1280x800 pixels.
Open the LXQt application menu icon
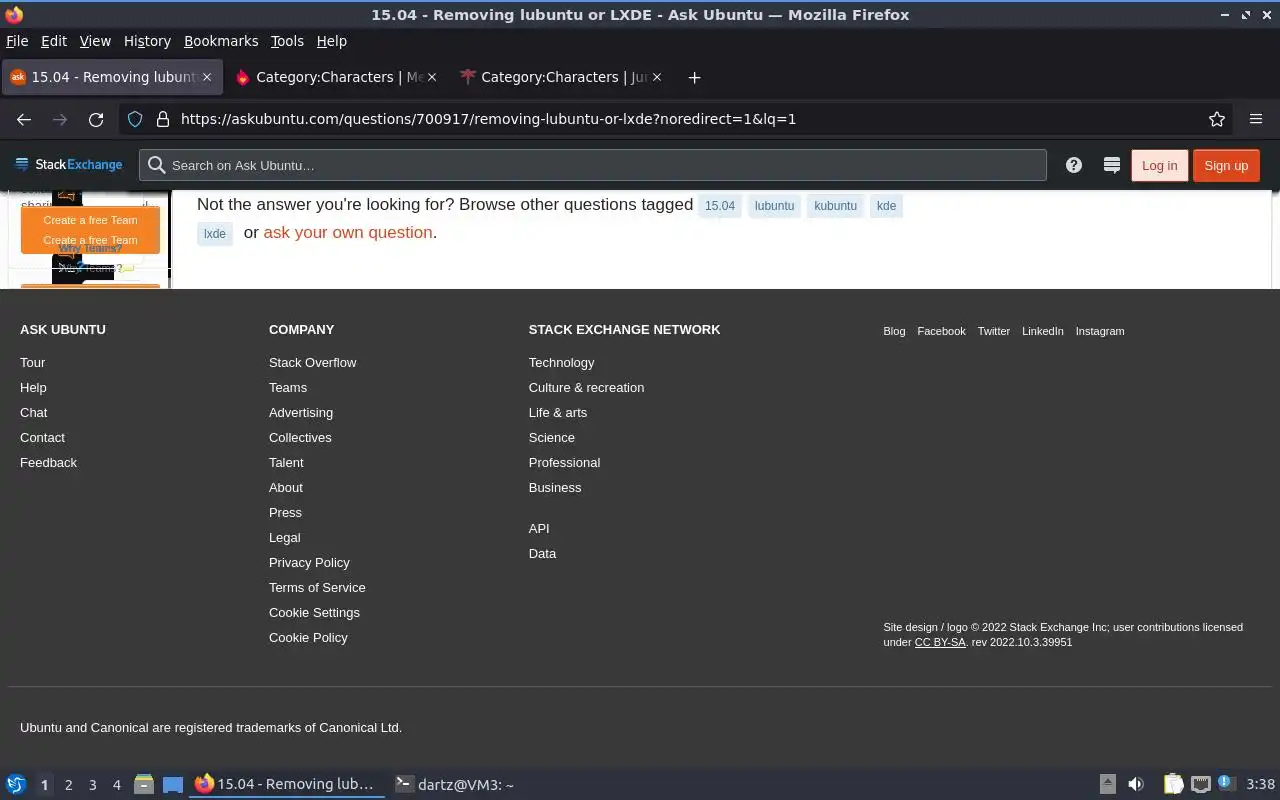point(16,784)
